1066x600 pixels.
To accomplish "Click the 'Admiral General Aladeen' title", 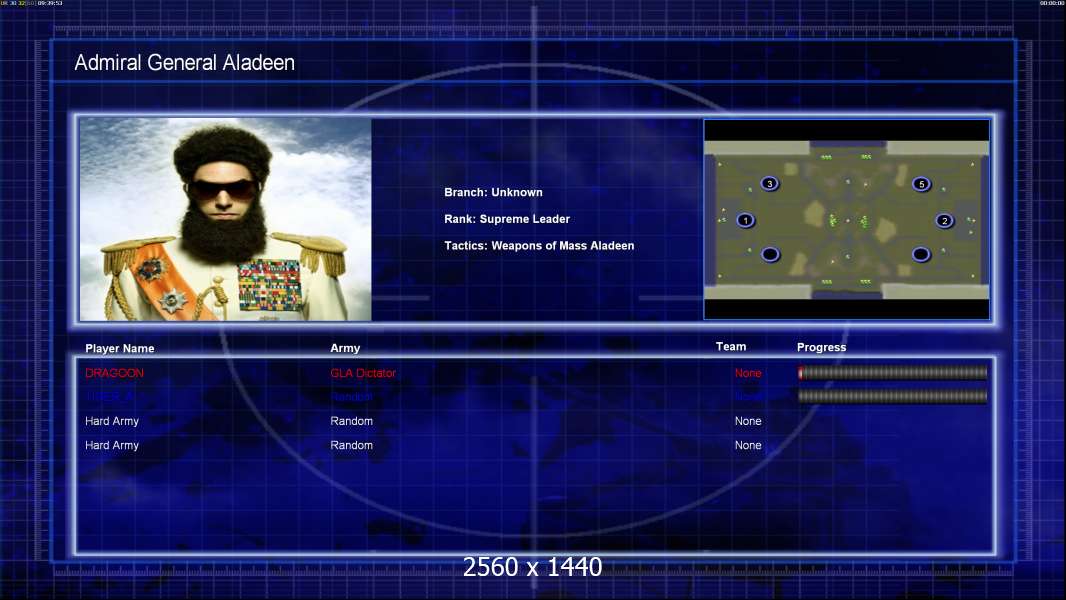I will pyautogui.click(x=184, y=63).
